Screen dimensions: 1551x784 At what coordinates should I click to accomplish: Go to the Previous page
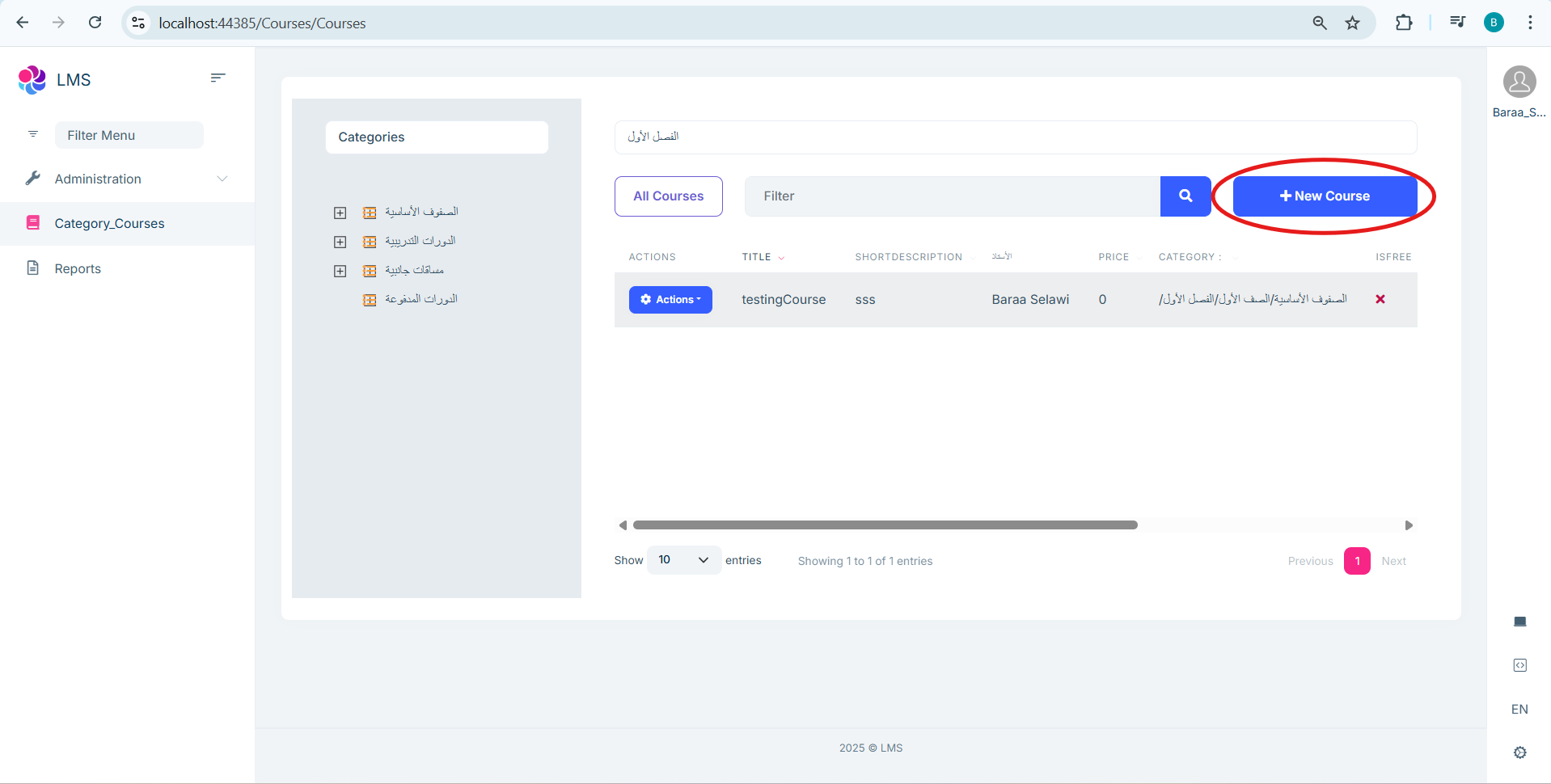tap(1310, 561)
